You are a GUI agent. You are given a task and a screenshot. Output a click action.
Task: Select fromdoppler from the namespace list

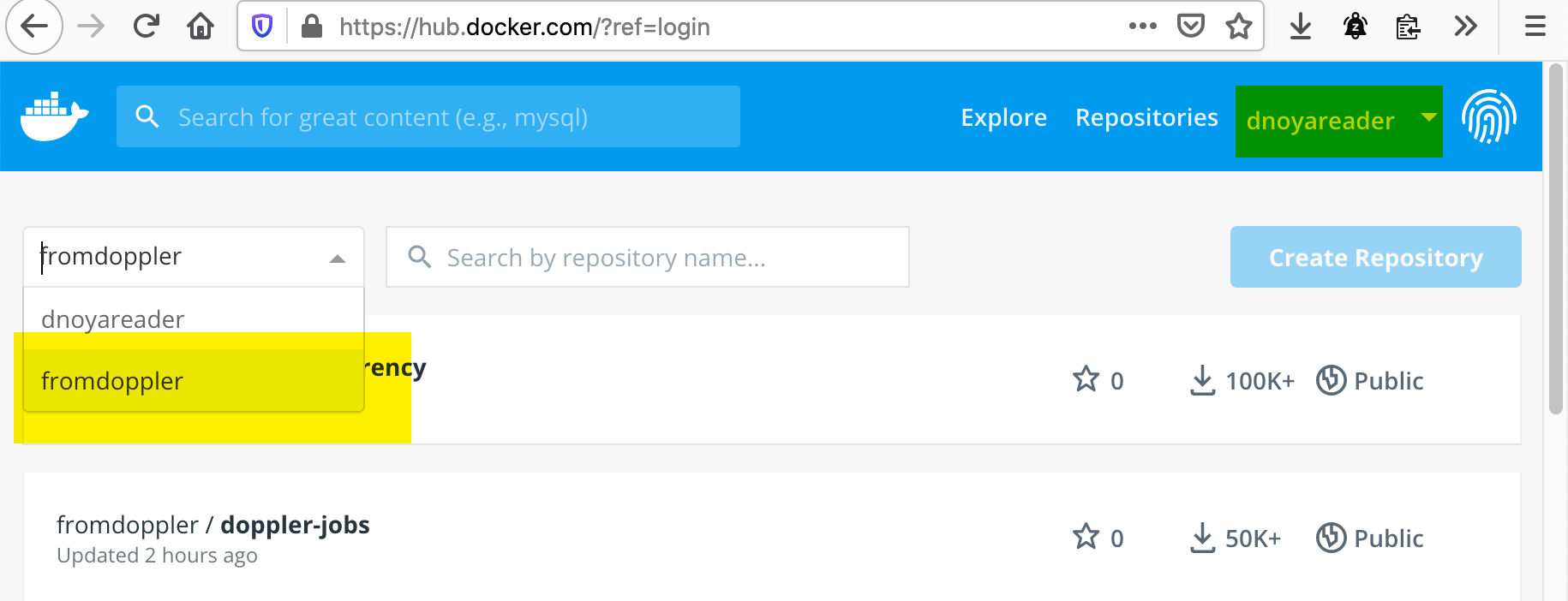112,381
